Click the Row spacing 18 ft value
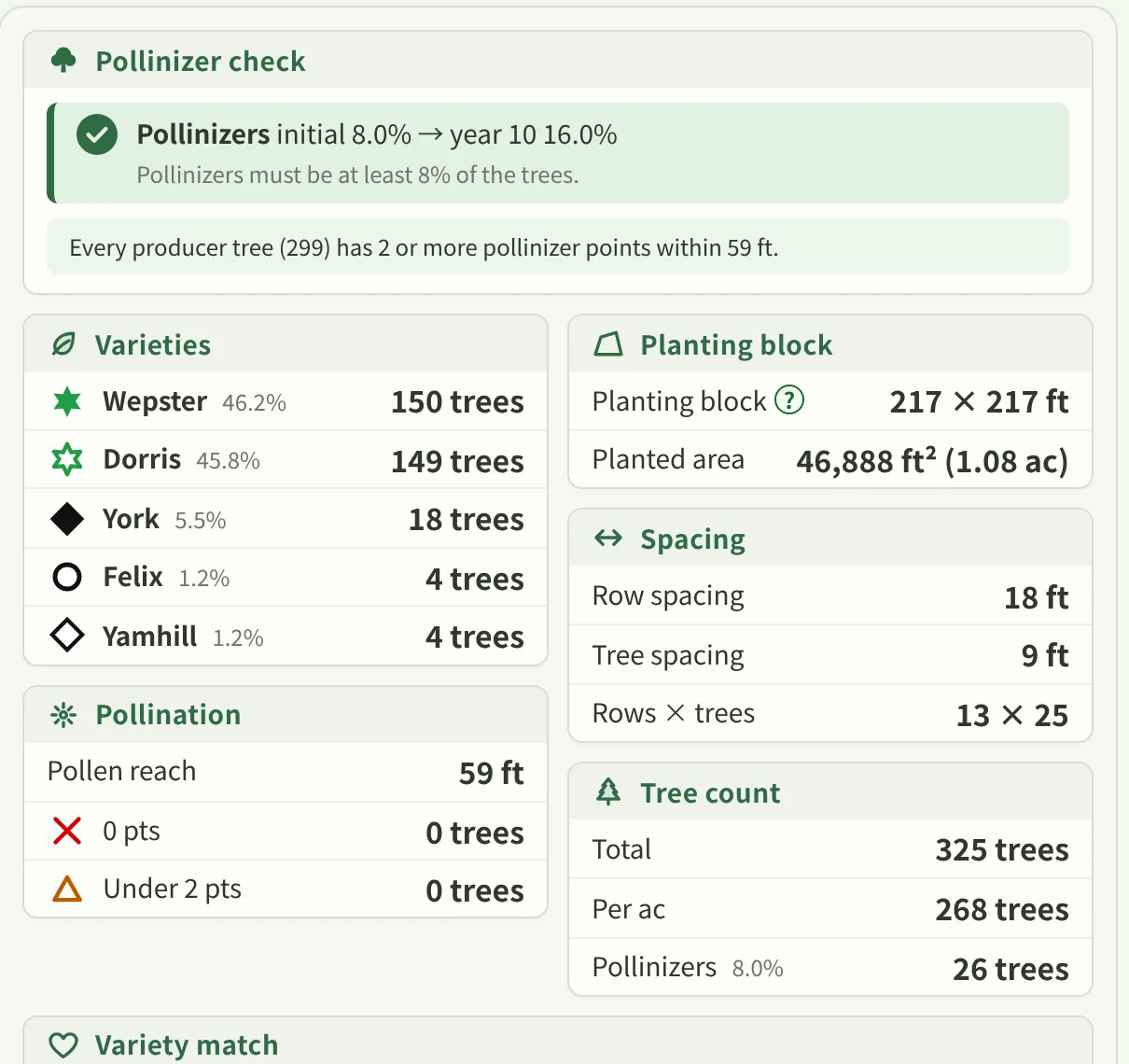 pyautogui.click(x=1037, y=598)
